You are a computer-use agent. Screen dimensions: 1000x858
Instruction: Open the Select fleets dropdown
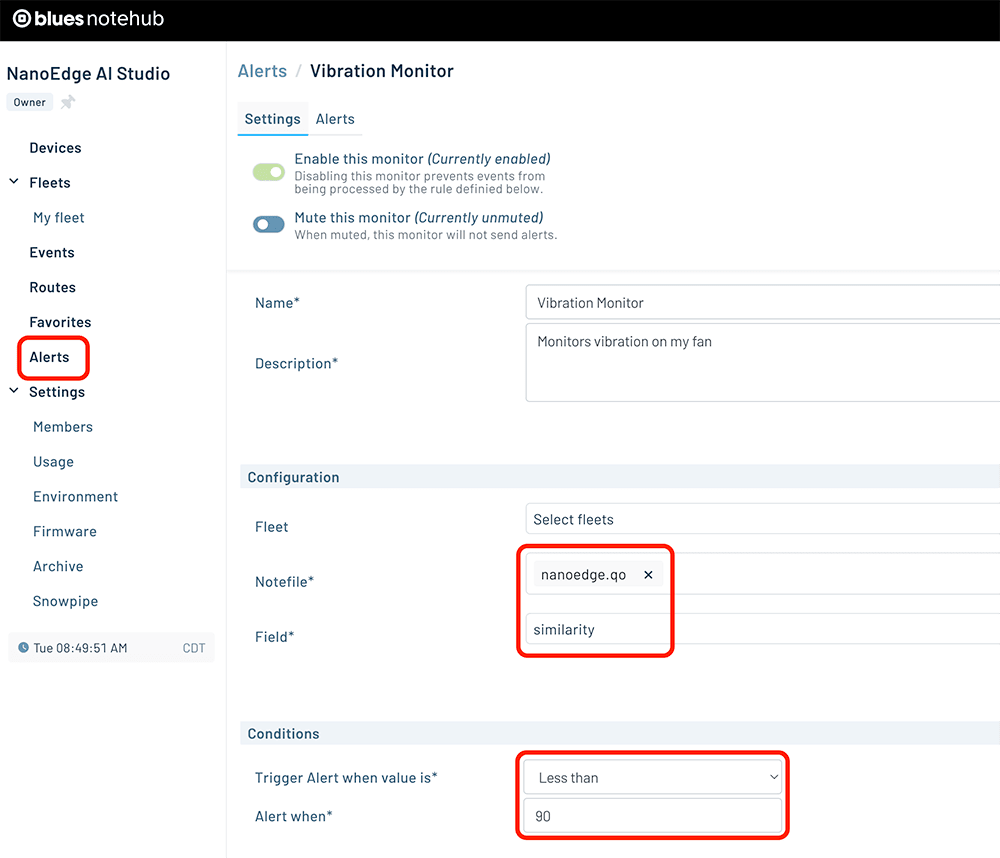pyautogui.click(x=763, y=519)
